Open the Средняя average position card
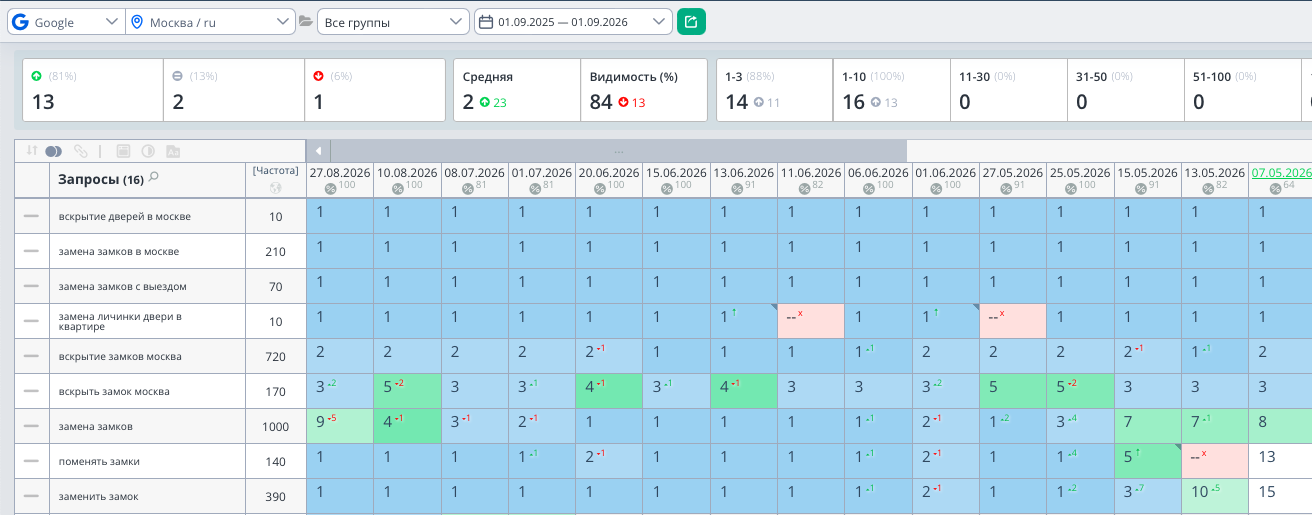This screenshot has height=515, width=1312. (x=516, y=90)
